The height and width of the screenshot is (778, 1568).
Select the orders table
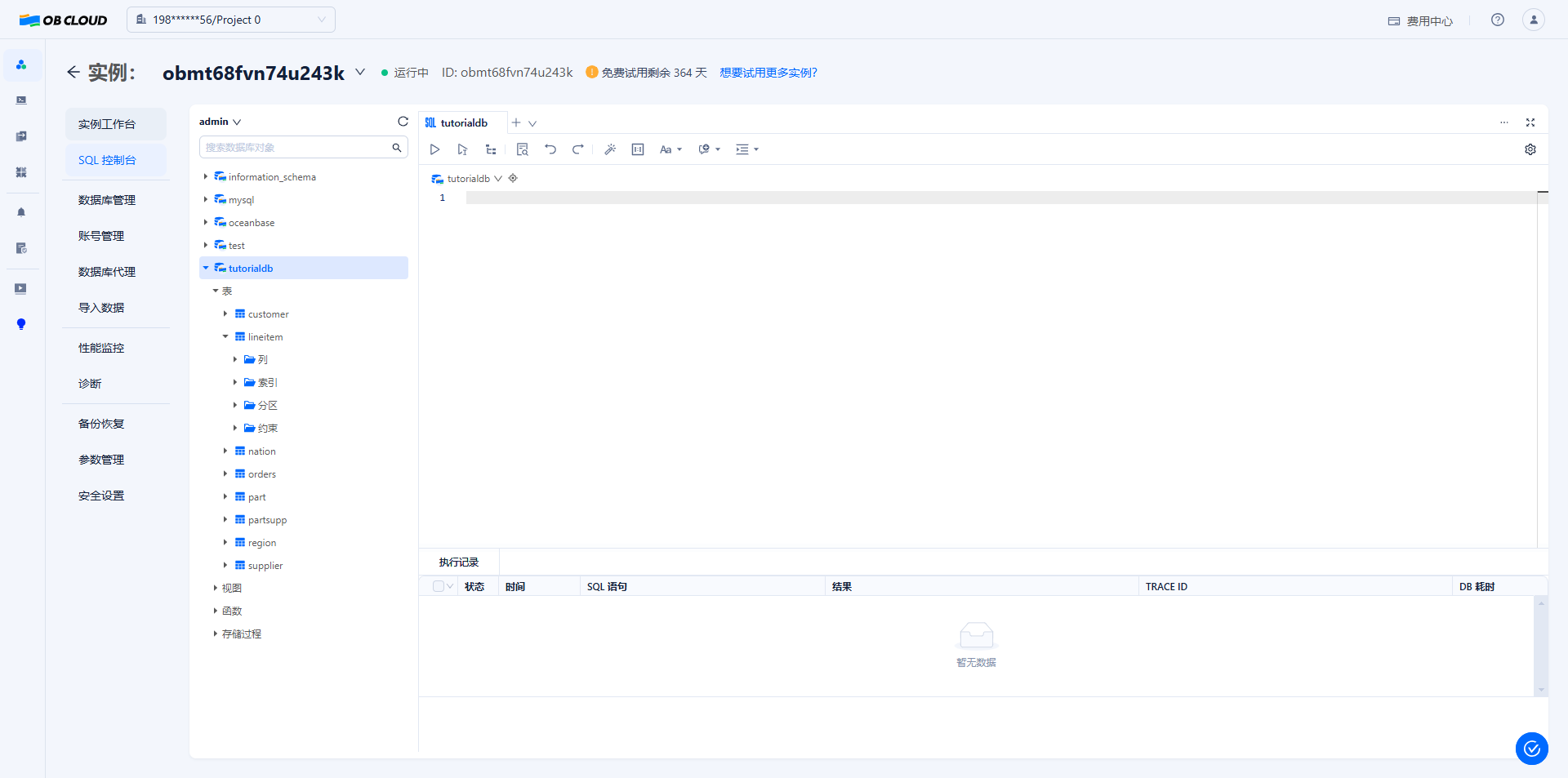[261, 474]
